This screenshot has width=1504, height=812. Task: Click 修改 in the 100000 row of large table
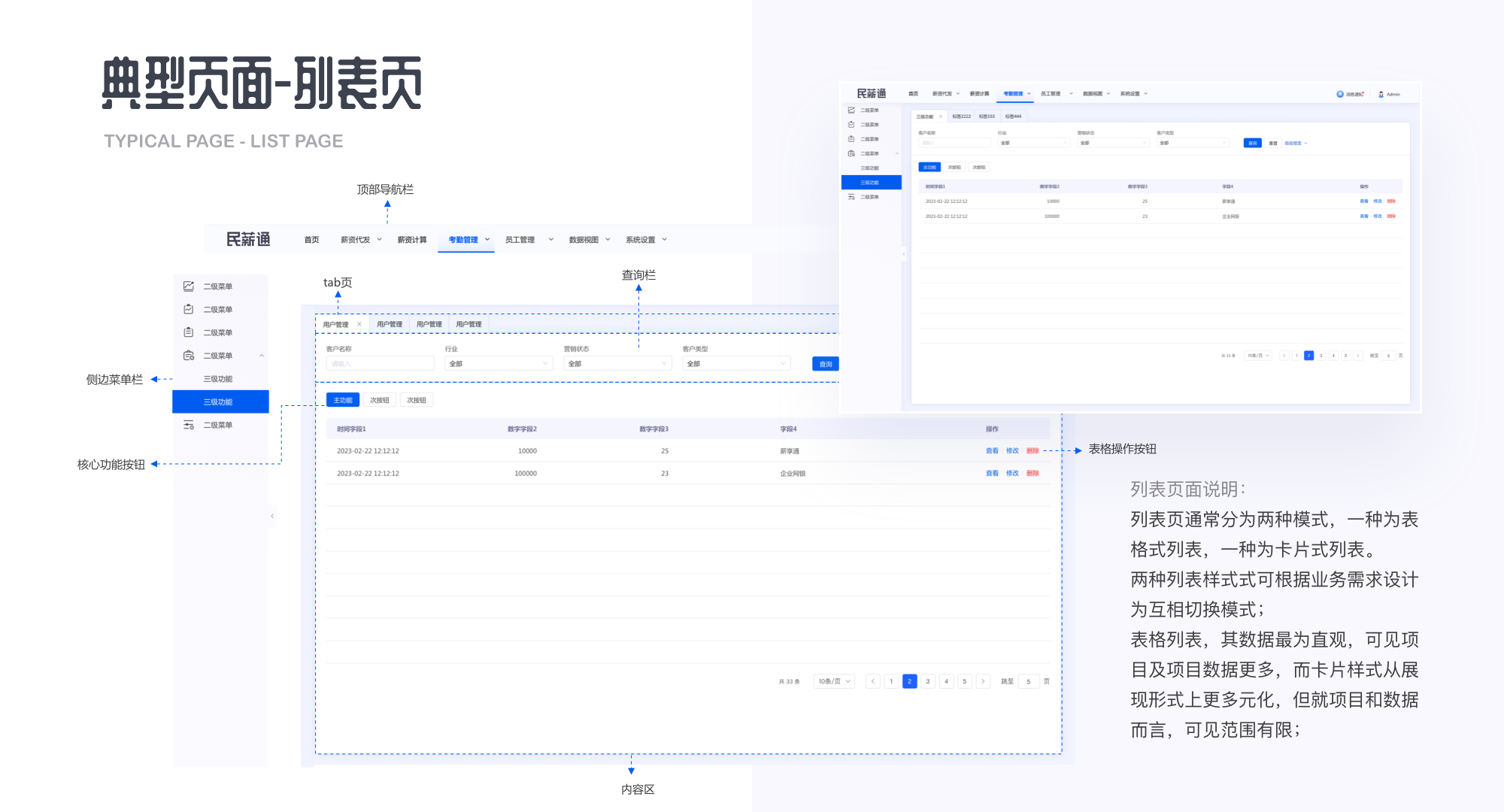pyautogui.click(x=1012, y=474)
